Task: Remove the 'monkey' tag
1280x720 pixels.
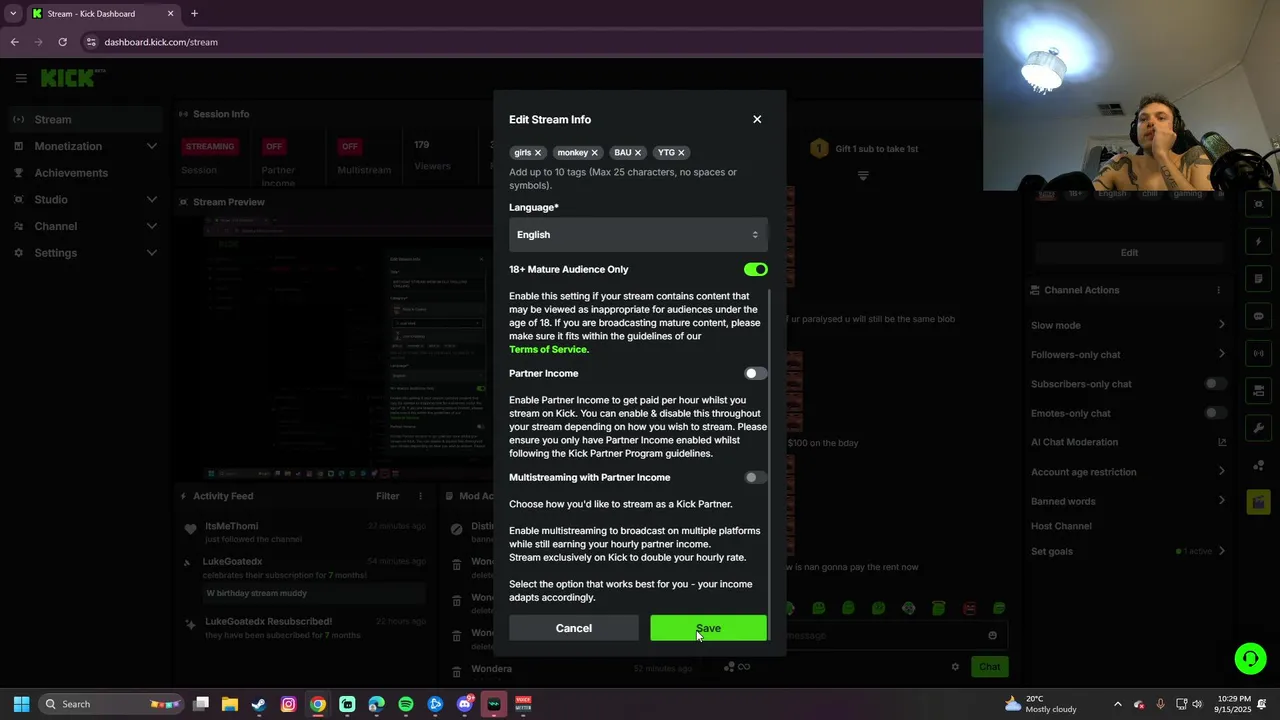Action: (x=594, y=153)
